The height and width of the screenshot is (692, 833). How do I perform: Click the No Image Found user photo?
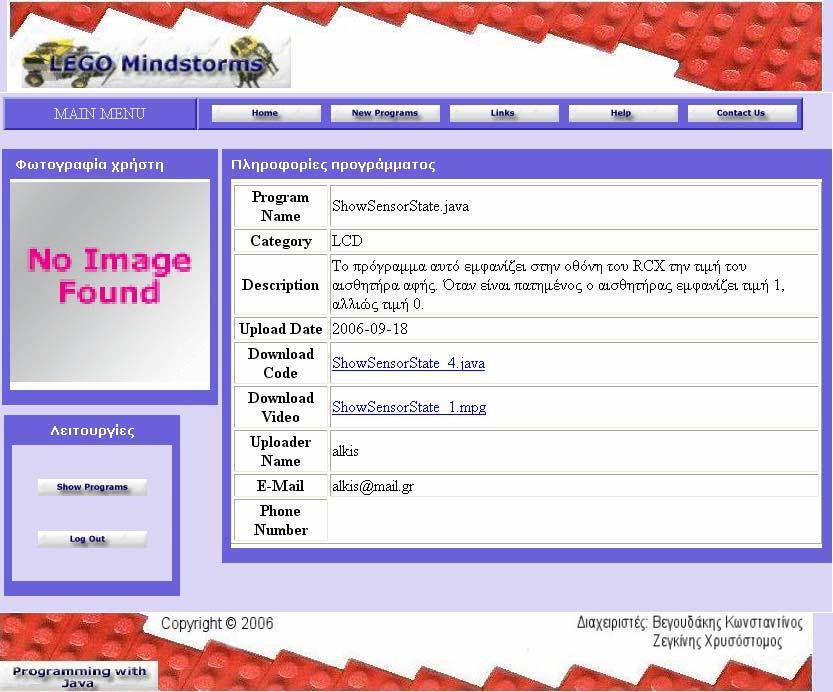(x=110, y=281)
